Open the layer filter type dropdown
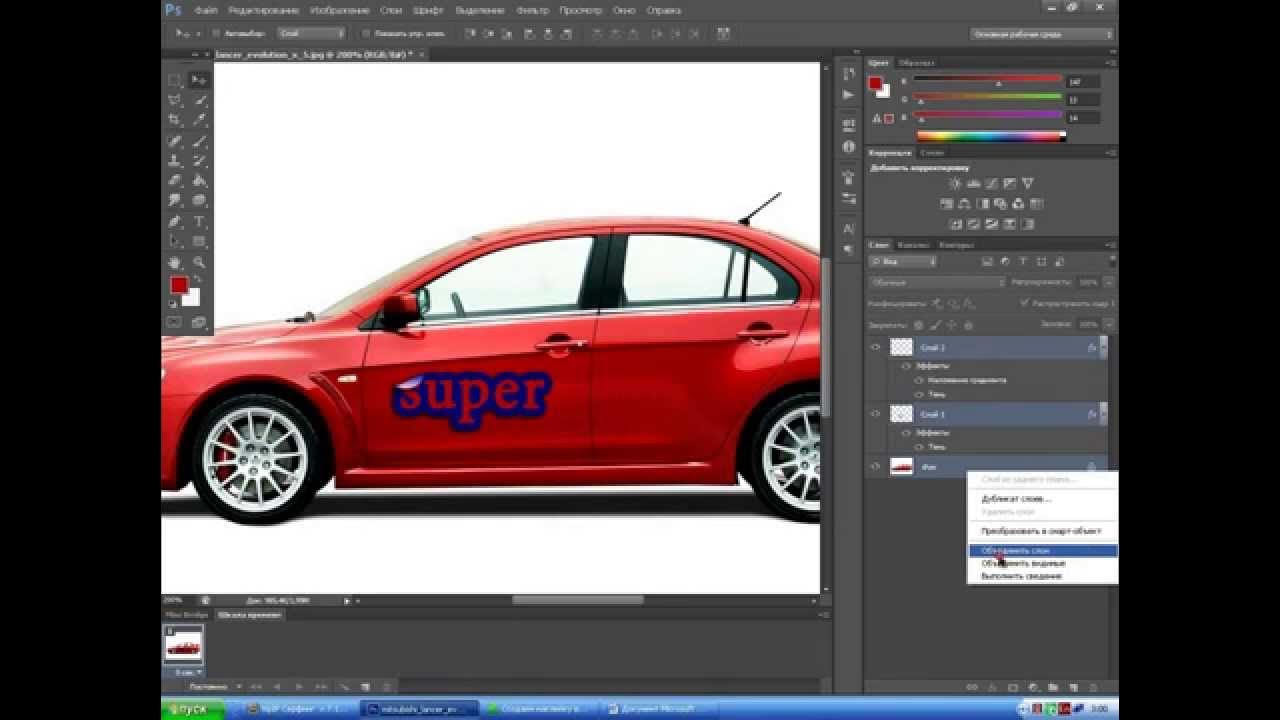The height and width of the screenshot is (720, 1280). point(903,262)
